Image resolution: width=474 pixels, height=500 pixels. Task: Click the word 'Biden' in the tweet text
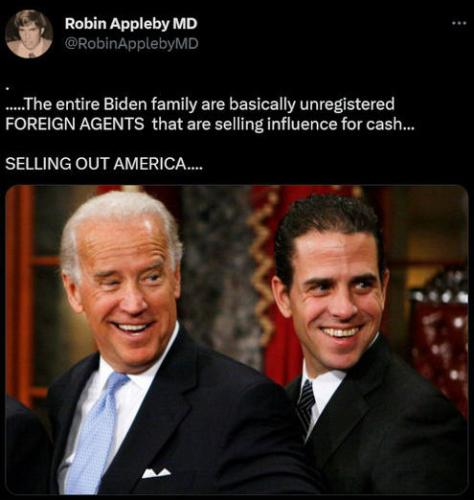tap(125, 104)
